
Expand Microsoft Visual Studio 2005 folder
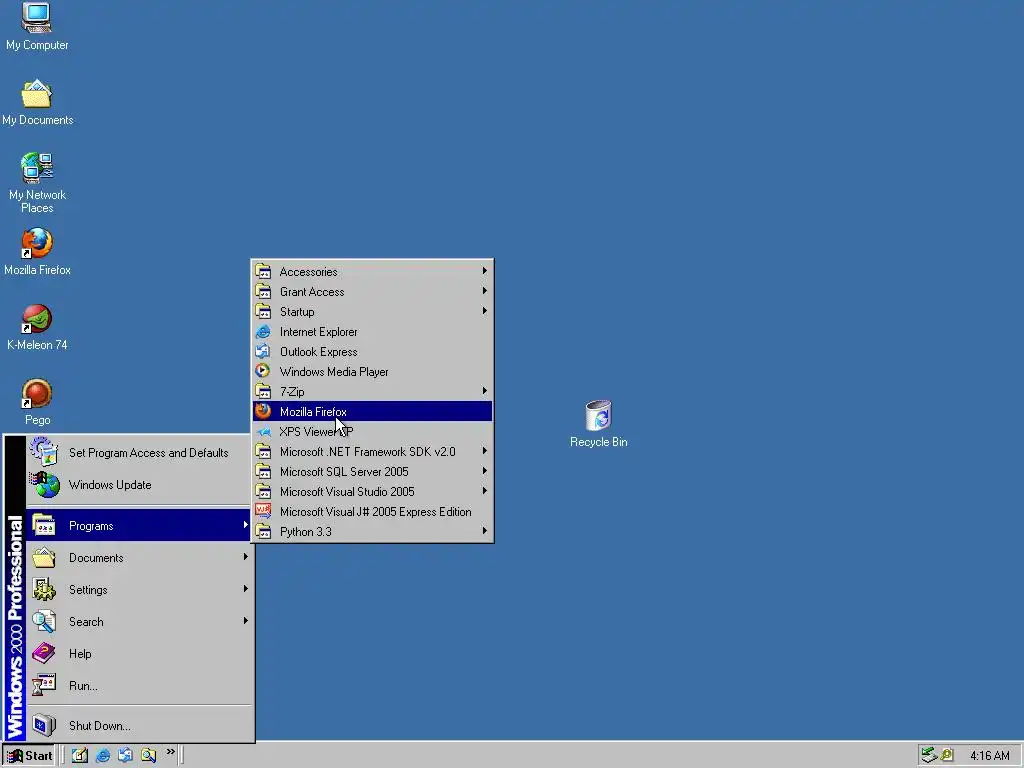372,491
